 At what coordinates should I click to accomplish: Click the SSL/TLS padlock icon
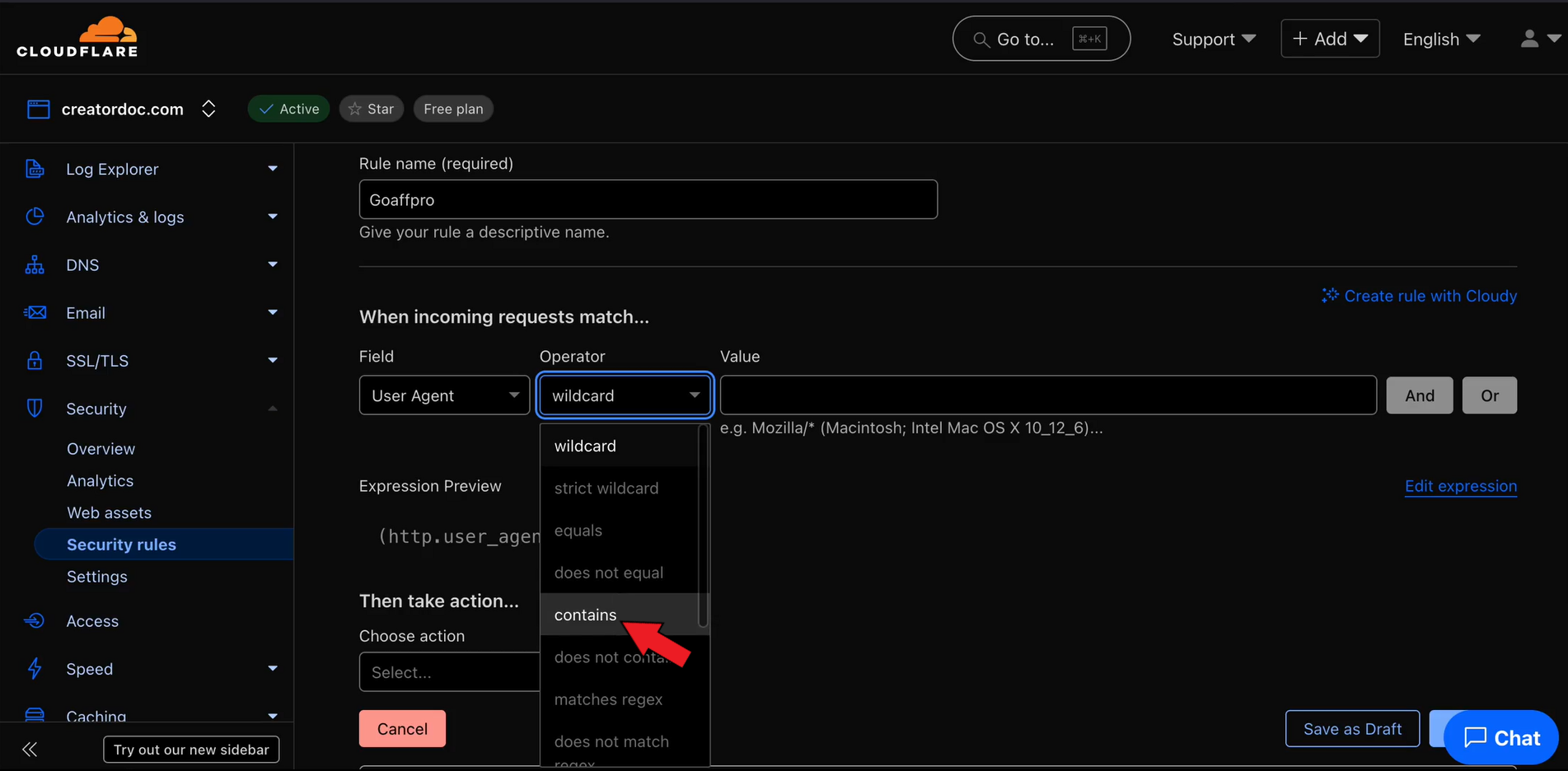click(35, 361)
